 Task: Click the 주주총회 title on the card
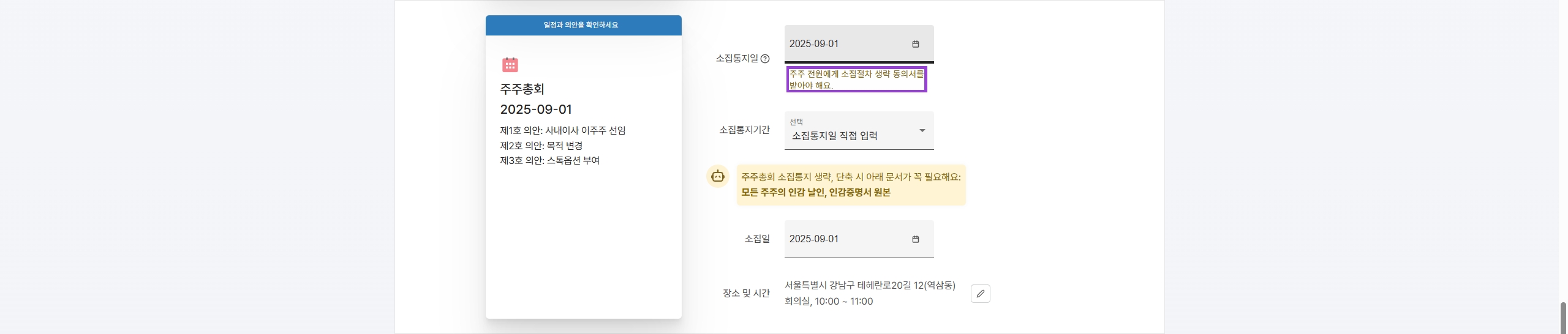(x=522, y=89)
